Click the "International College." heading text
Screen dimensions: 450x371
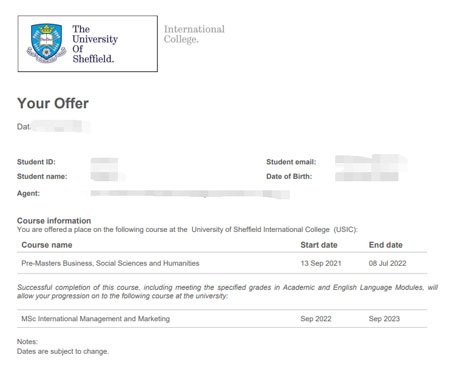(x=194, y=34)
